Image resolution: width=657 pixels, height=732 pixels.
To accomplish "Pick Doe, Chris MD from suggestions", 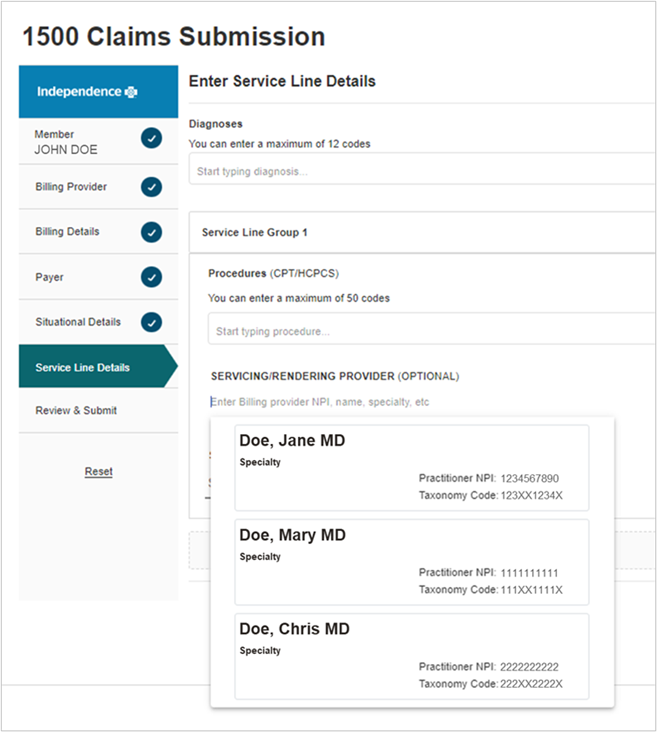I will (x=411, y=656).
